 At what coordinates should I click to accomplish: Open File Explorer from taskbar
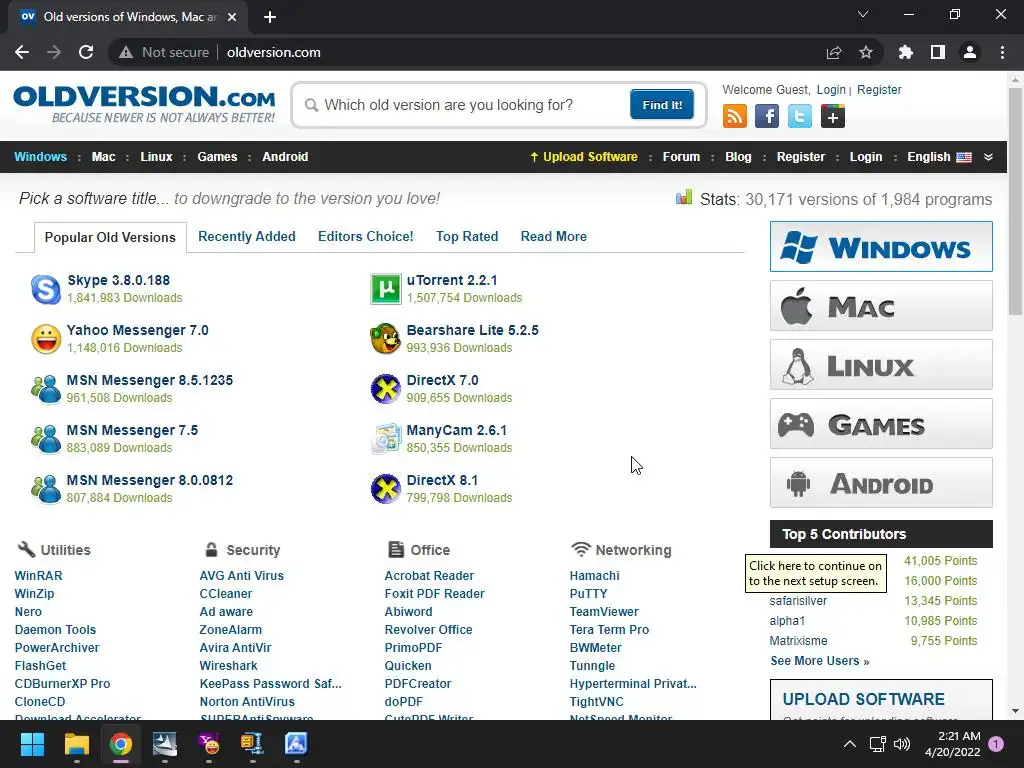(76, 744)
